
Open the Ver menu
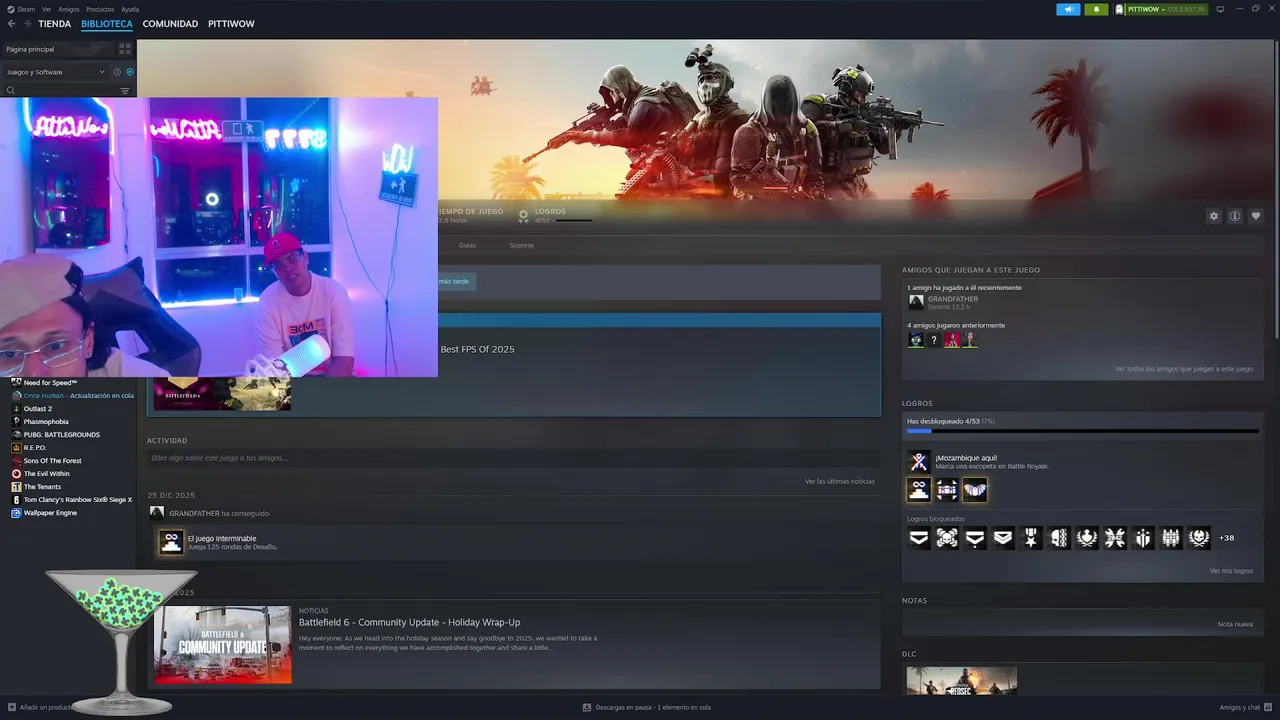(x=47, y=9)
